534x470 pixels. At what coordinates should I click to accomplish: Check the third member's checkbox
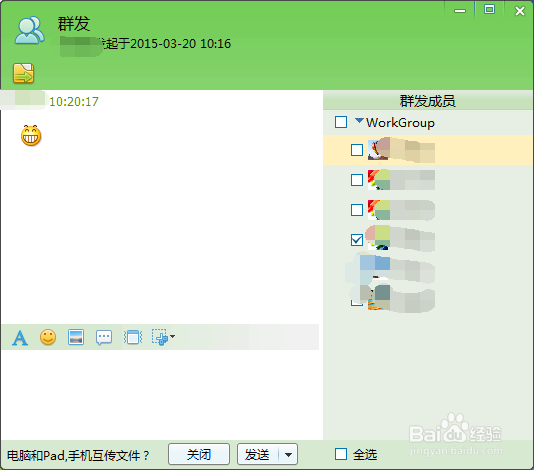[x=357, y=210]
